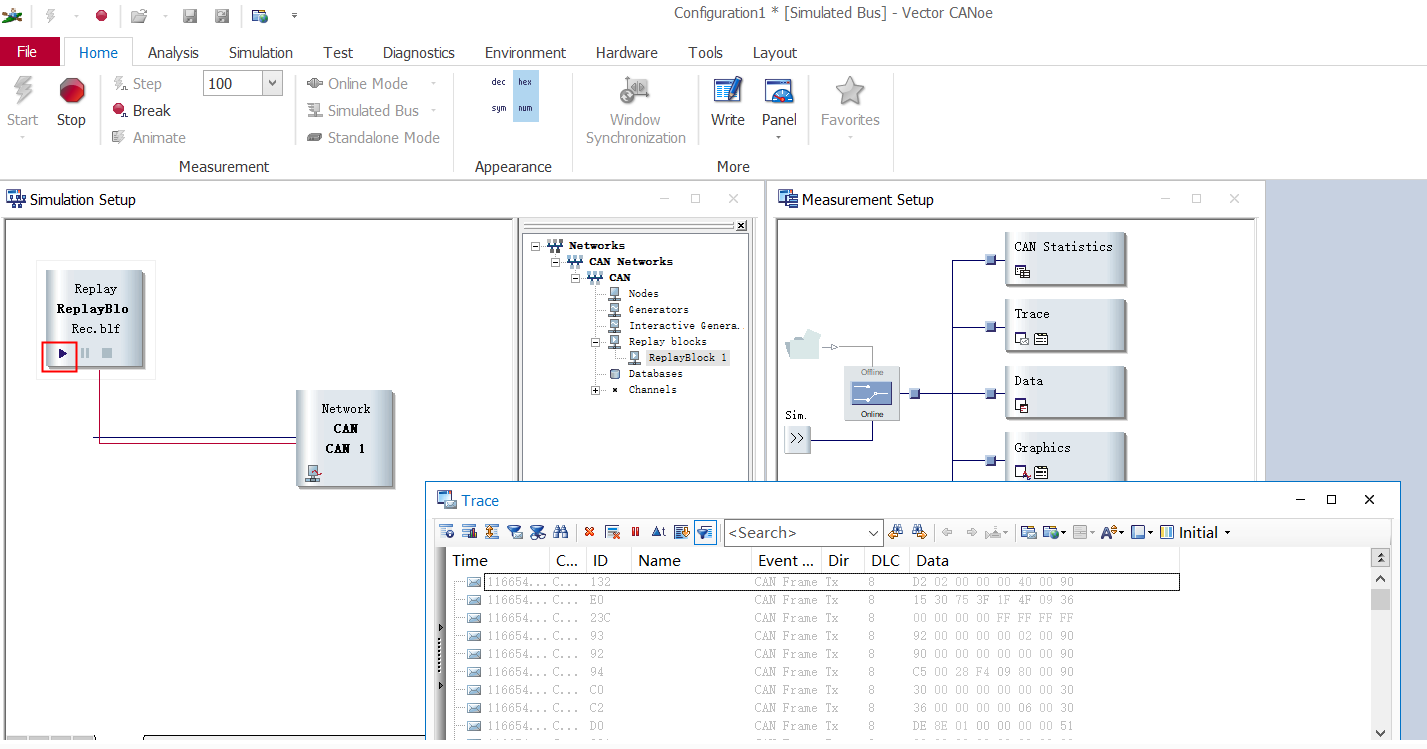Click the connection square before the CAN Statistics block

990,260
